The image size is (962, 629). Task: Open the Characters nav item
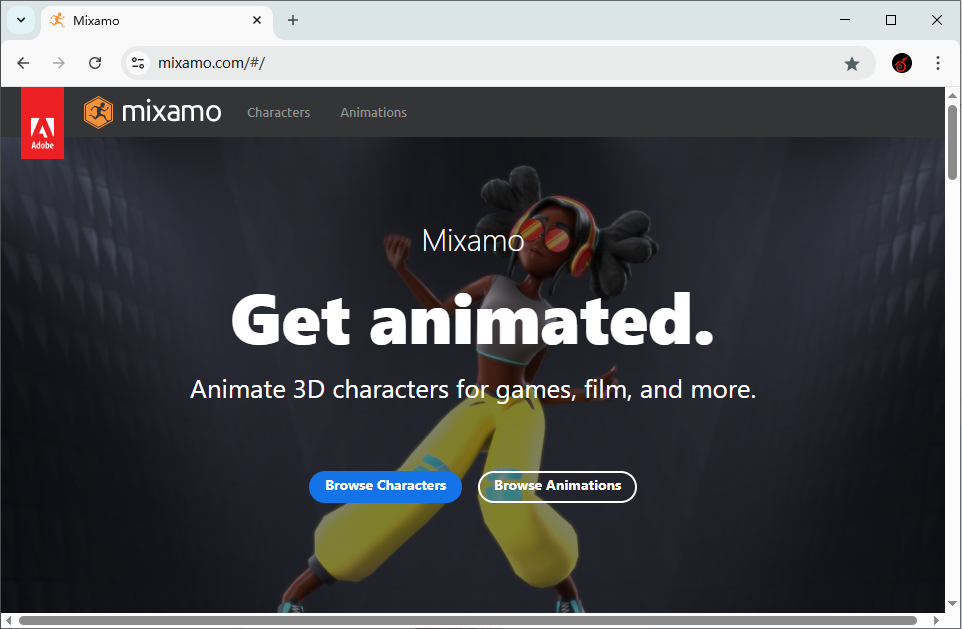click(x=279, y=112)
